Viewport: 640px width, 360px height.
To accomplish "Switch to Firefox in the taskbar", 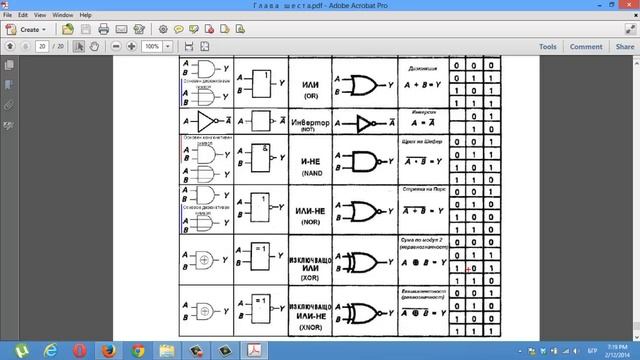I will click(109, 351).
